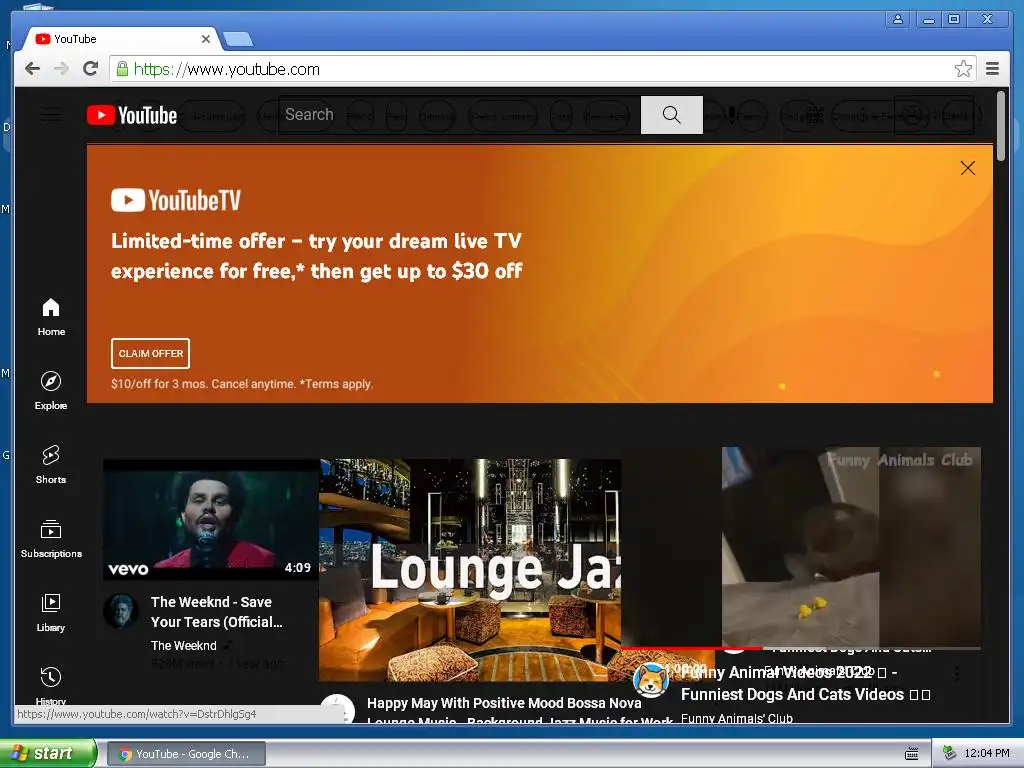
Task: Click The Weeknd channel avatar
Action: [121, 611]
